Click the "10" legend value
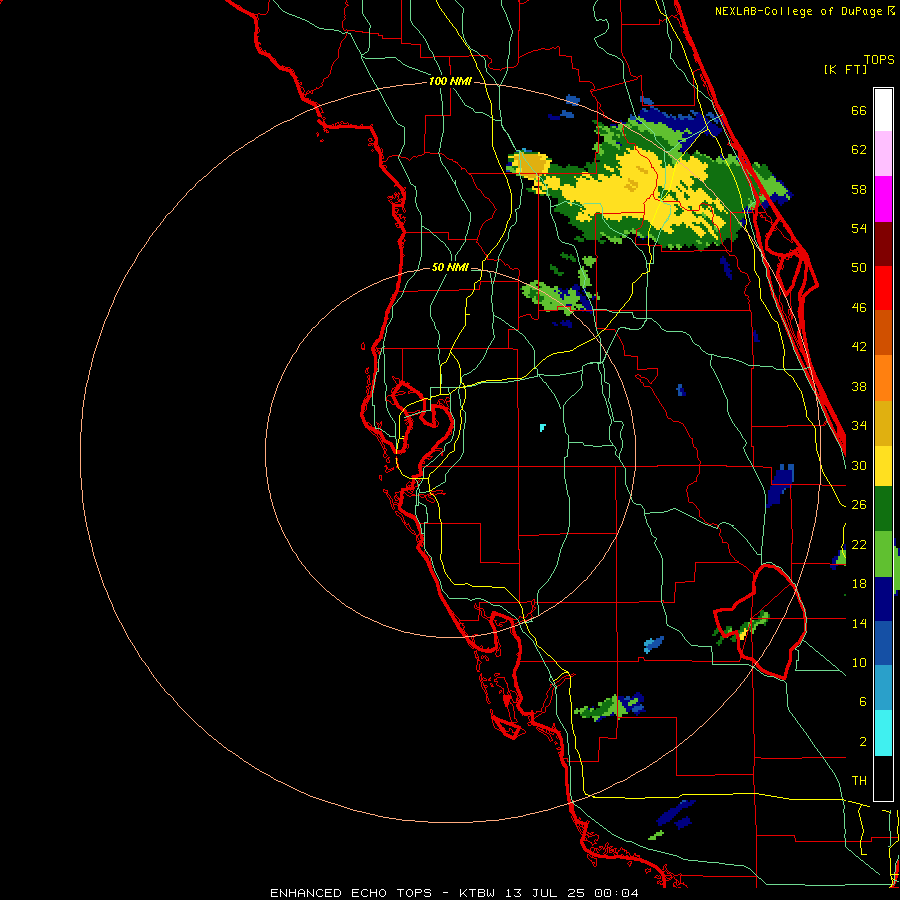This screenshot has width=900, height=900. (859, 662)
